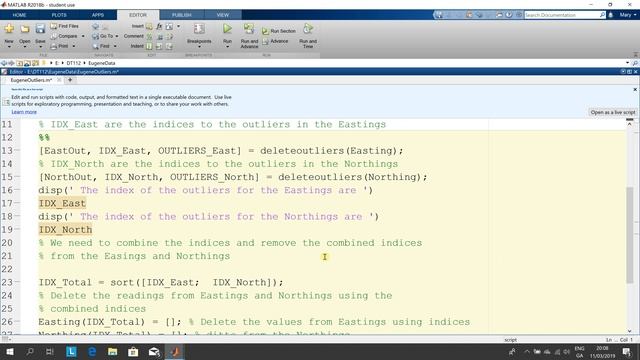The width and height of the screenshot is (640, 360).
Task: Expand the Find dropdown arrow
Action: point(115,47)
